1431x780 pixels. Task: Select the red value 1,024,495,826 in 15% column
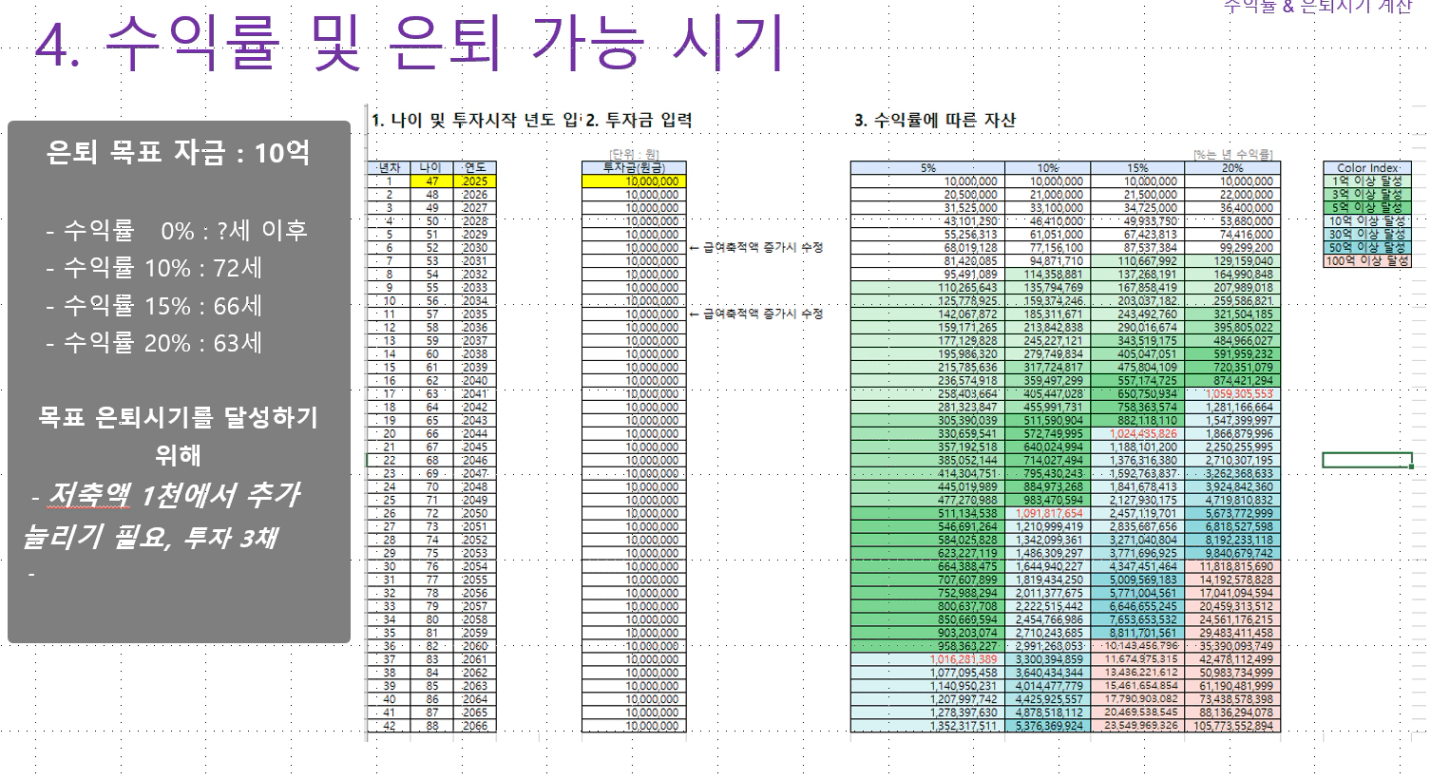(x=1142, y=433)
